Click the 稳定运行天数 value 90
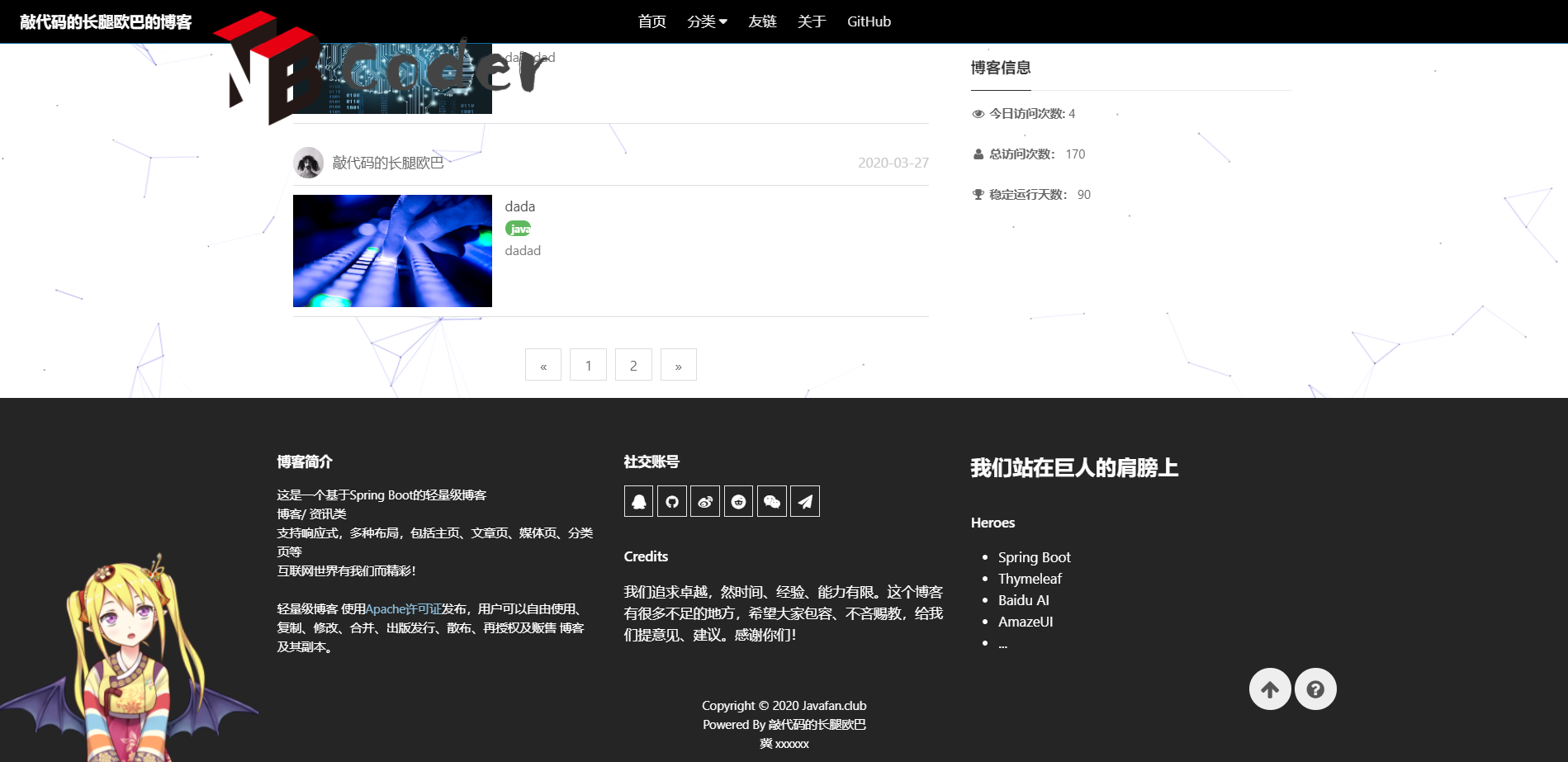This screenshot has height=762, width=1568. coord(1084,195)
